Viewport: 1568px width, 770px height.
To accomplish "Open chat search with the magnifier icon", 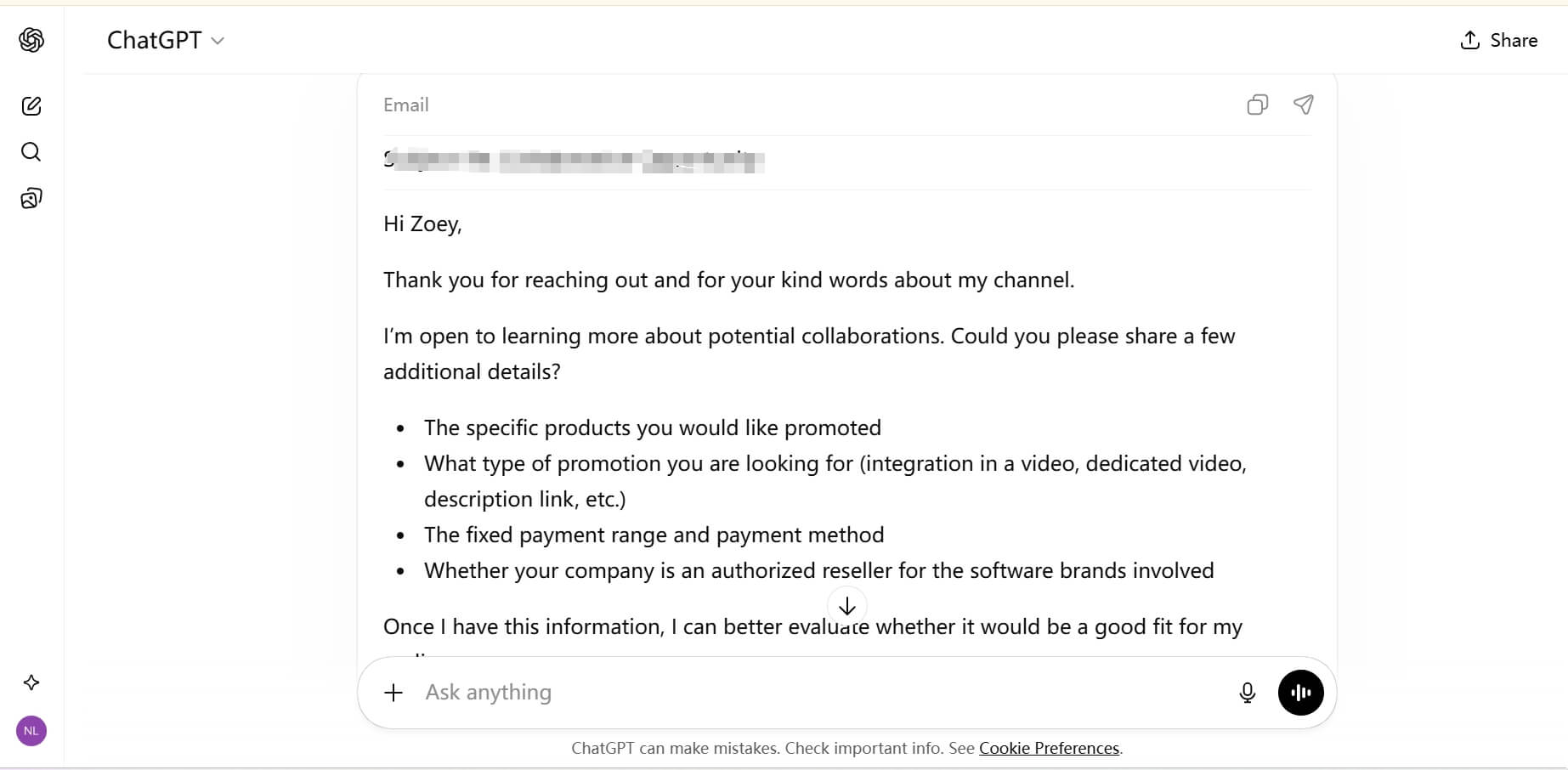I will tap(31, 152).
